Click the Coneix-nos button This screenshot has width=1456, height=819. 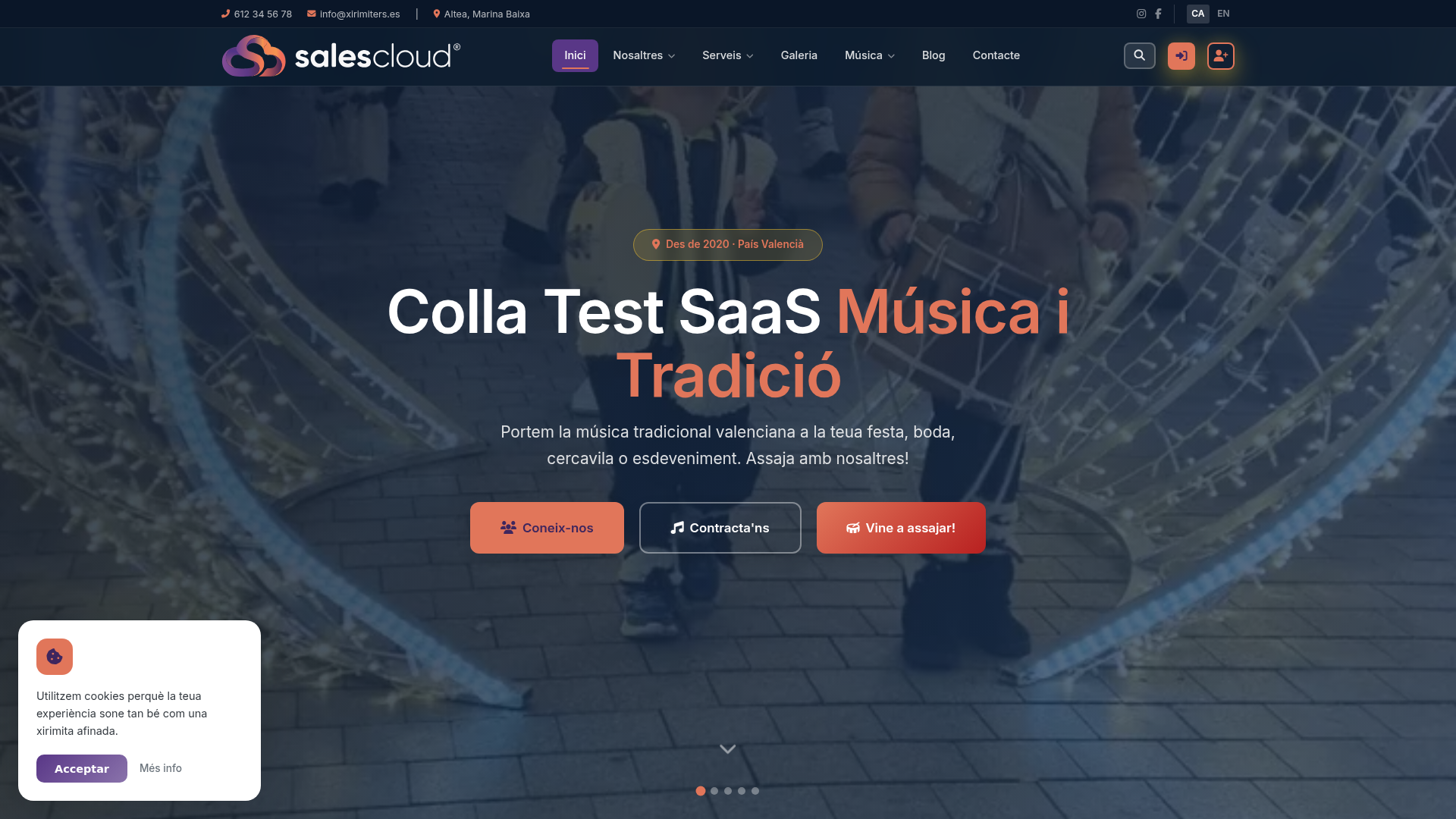547,528
